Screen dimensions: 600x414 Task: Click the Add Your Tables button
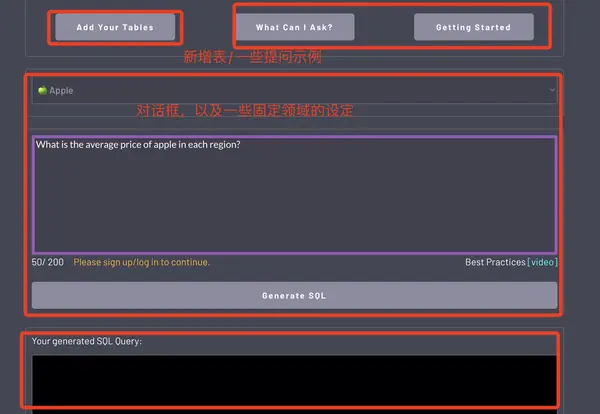(115, 27)
